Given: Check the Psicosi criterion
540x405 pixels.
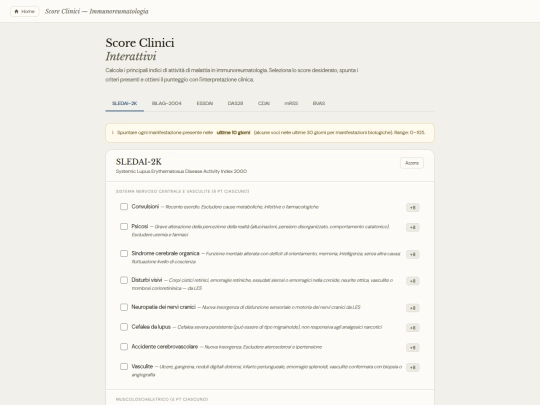Looking at the screenshot, I should click(124, 227).
